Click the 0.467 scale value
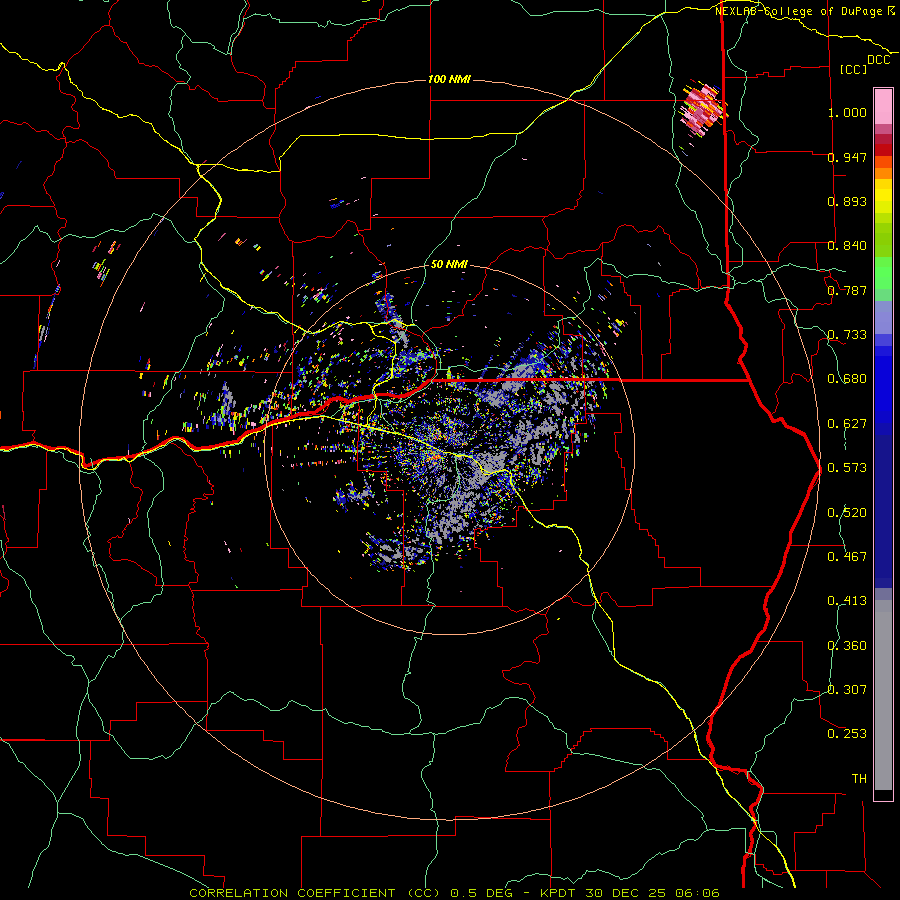The image size is (900, 900). 847,557
